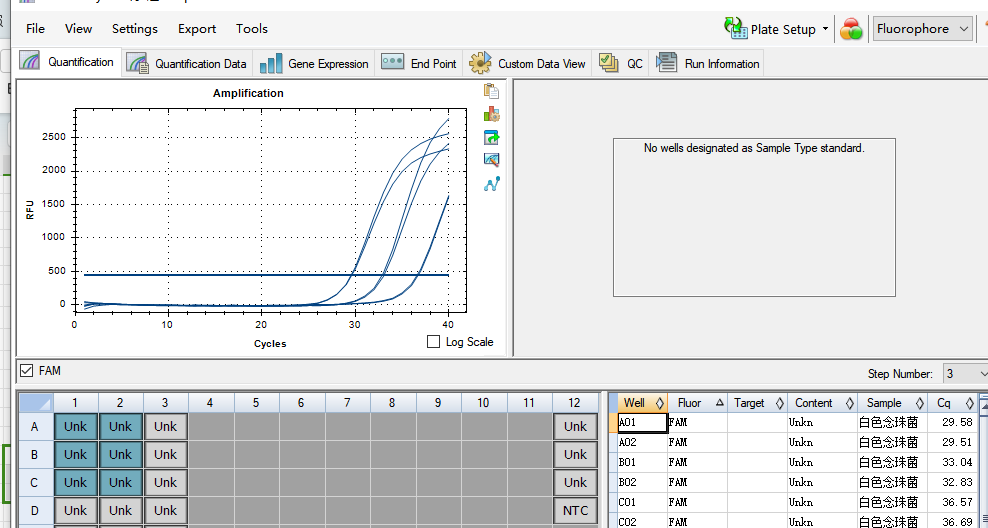The width and height of the screenshot is (988, 528).
Task: Click the Run Information document icon
Action: (x=667, y=62)
